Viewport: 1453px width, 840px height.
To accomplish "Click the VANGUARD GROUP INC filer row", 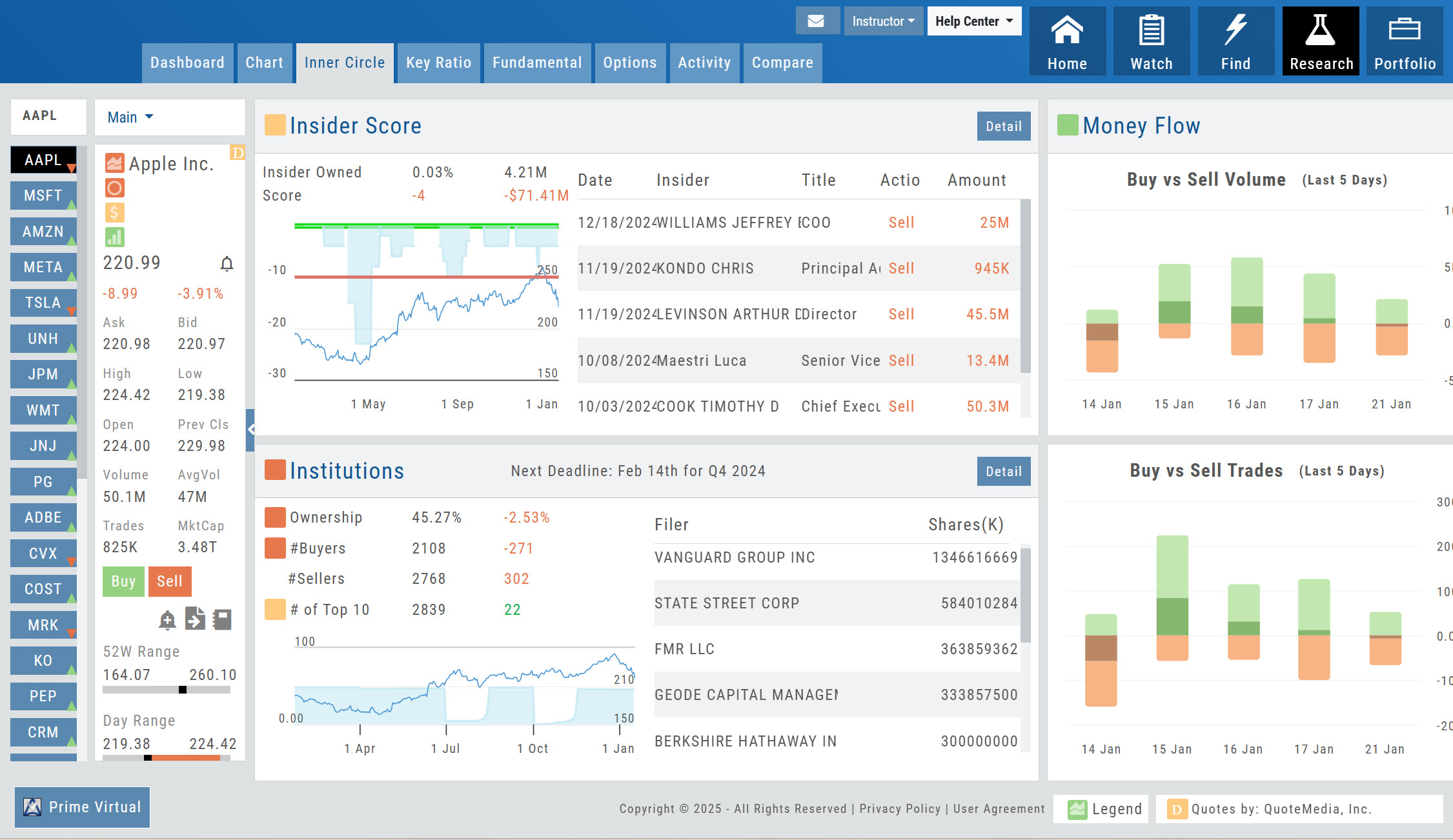I will pyautogui.click(x=837, y=557).
